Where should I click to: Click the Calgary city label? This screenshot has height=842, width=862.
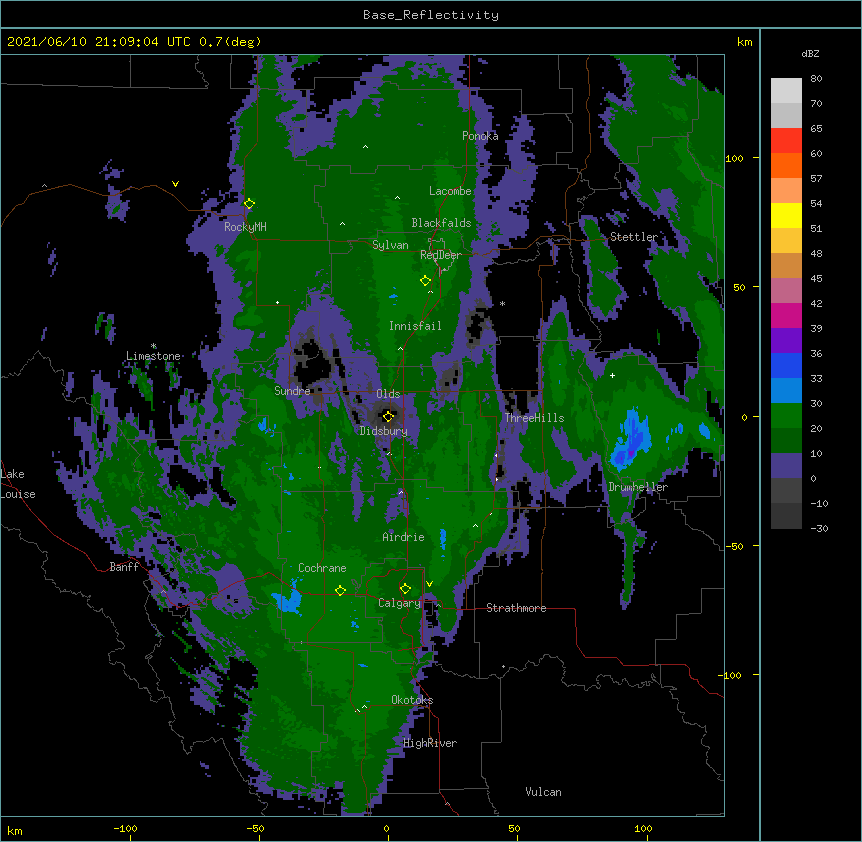point(399,603)
